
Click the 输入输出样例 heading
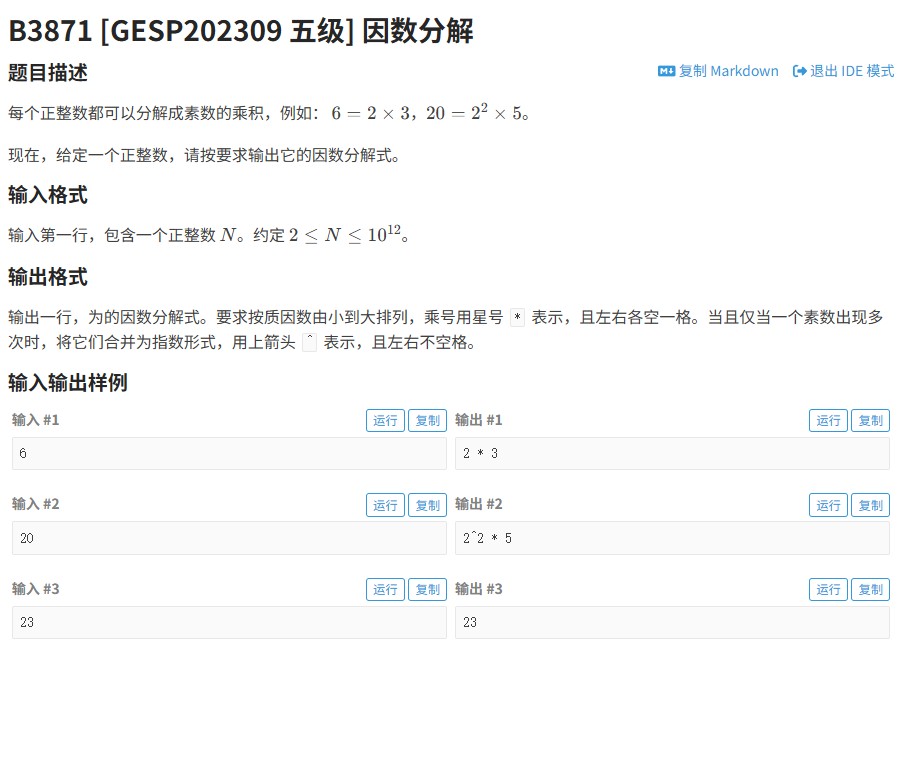[67, 383]
